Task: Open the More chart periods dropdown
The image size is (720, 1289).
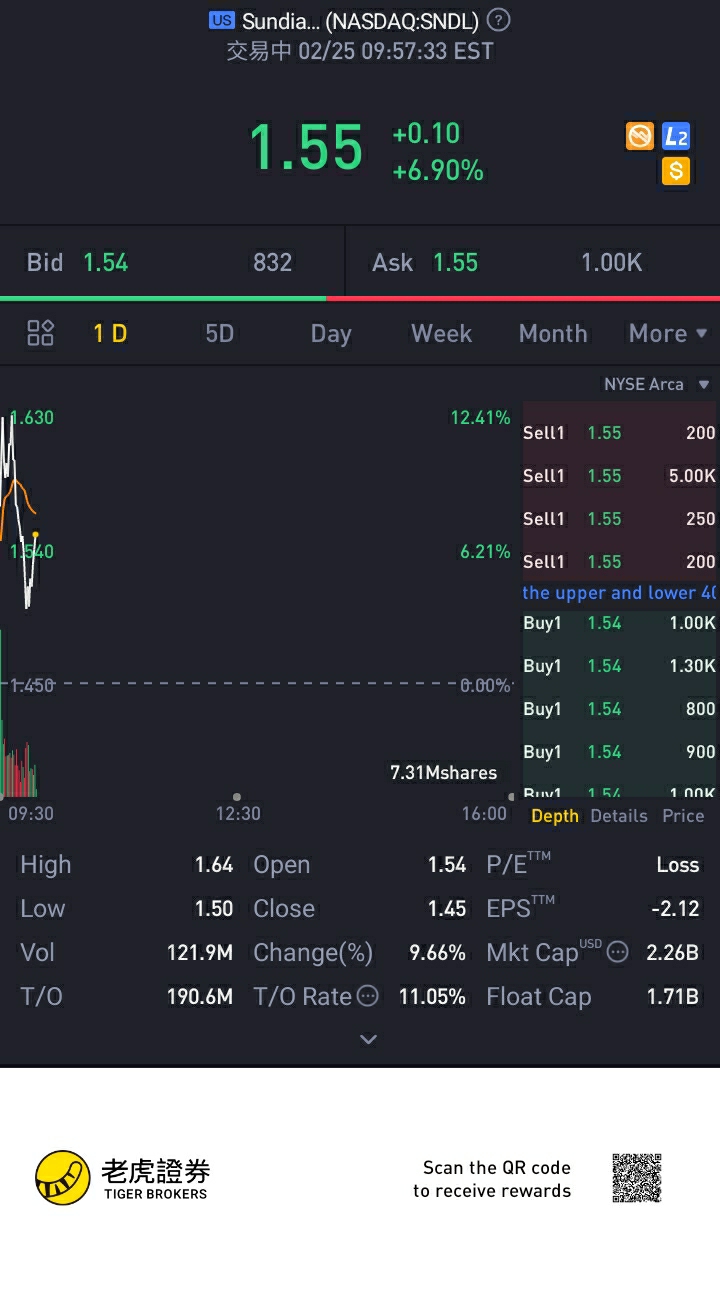Action: click(x=668, y=333)
